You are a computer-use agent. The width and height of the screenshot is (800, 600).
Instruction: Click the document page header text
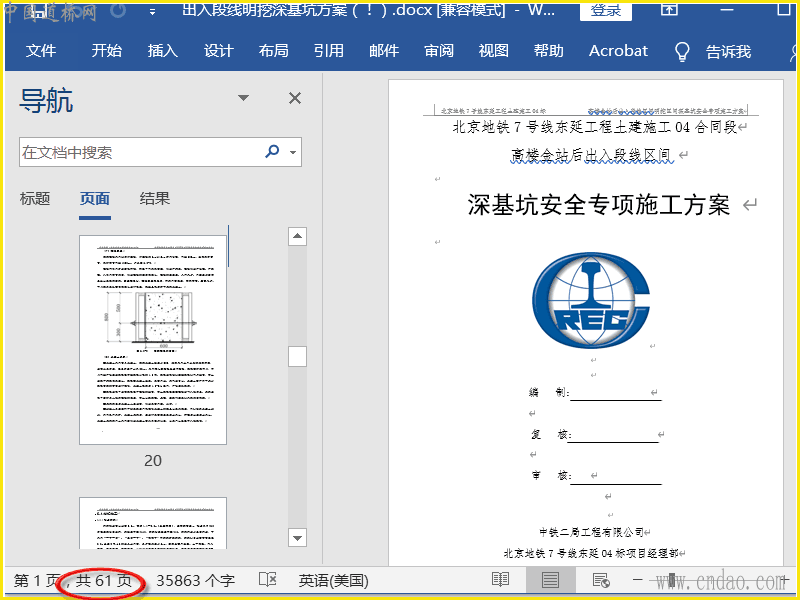591,110
